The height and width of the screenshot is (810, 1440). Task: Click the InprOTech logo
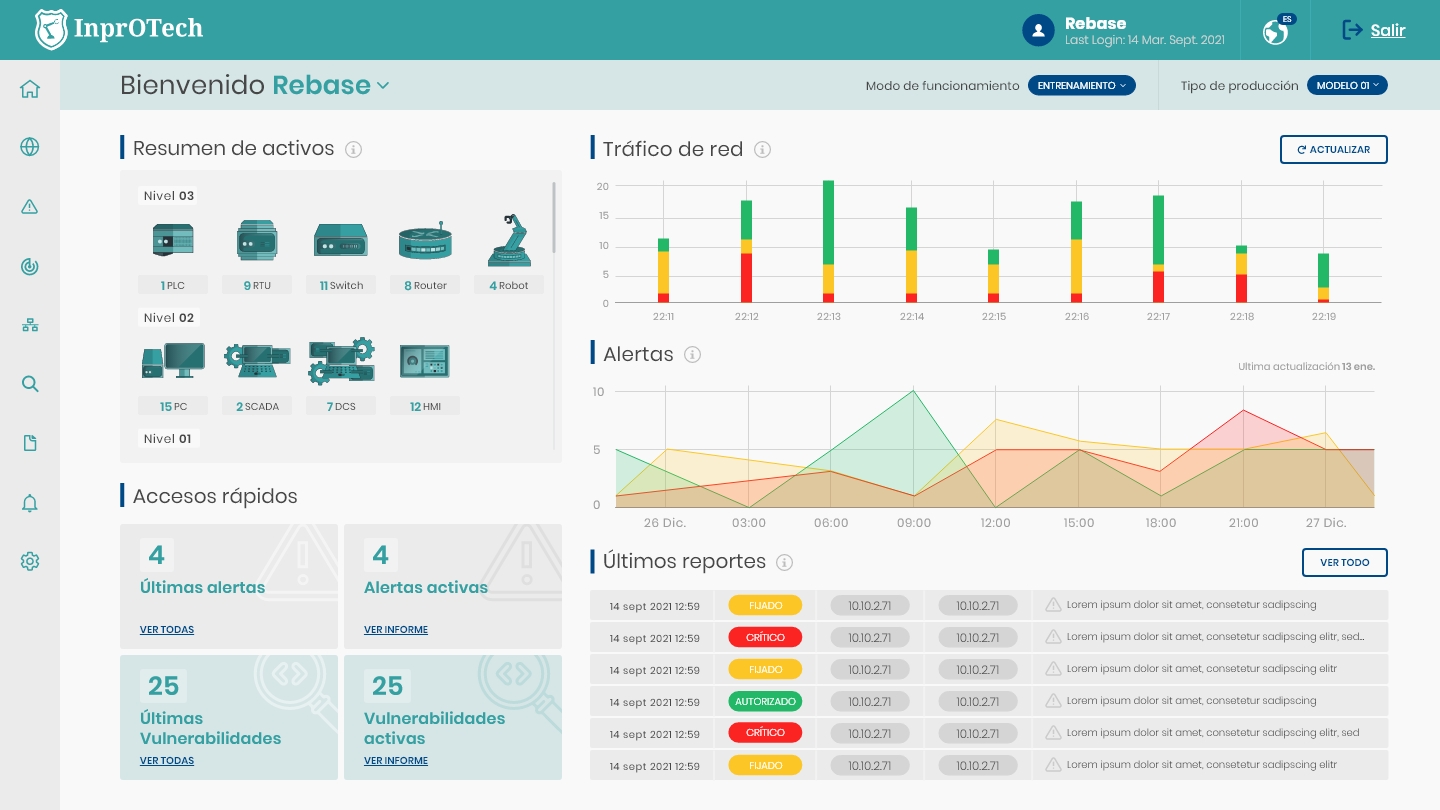coord(119,29)
